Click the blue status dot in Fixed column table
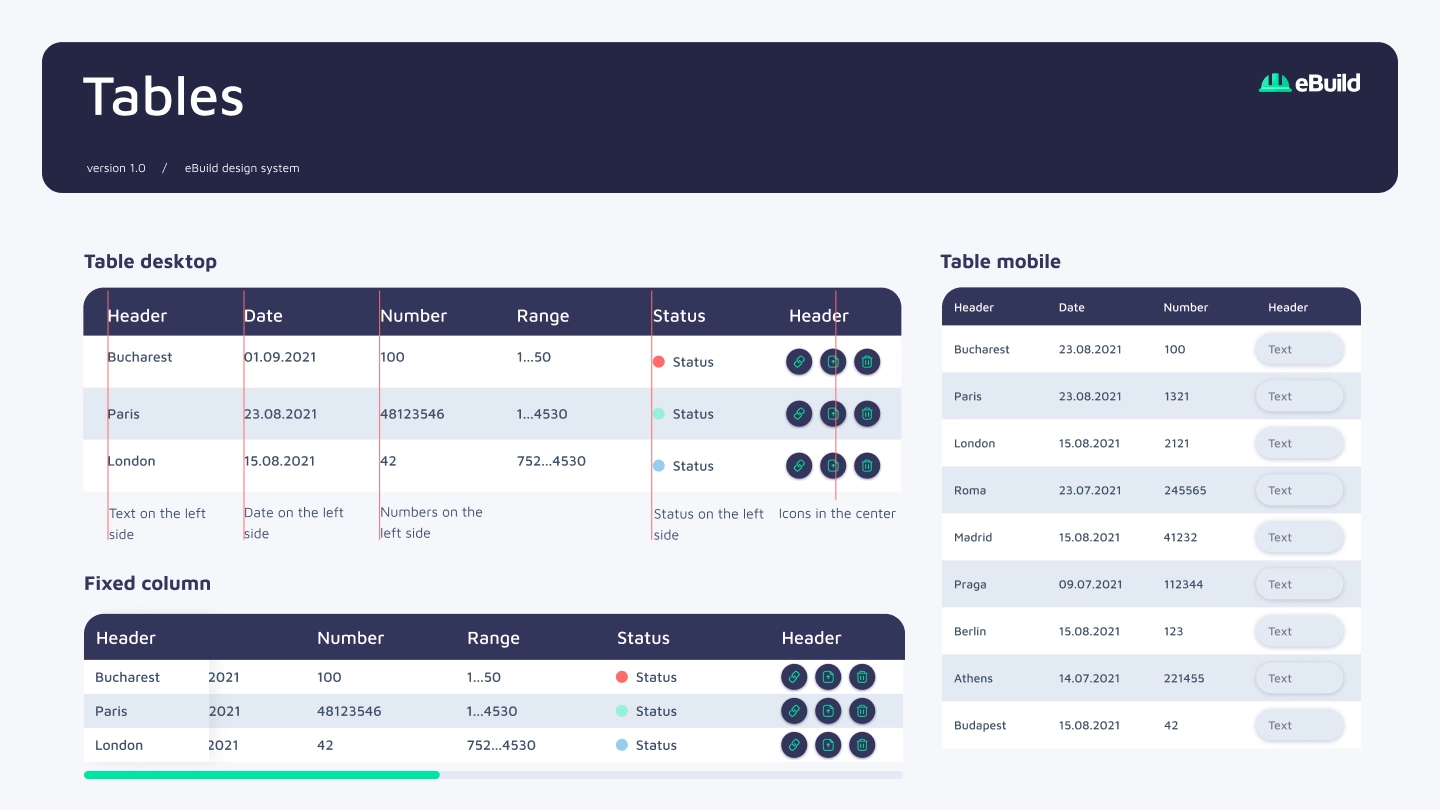 622,745
